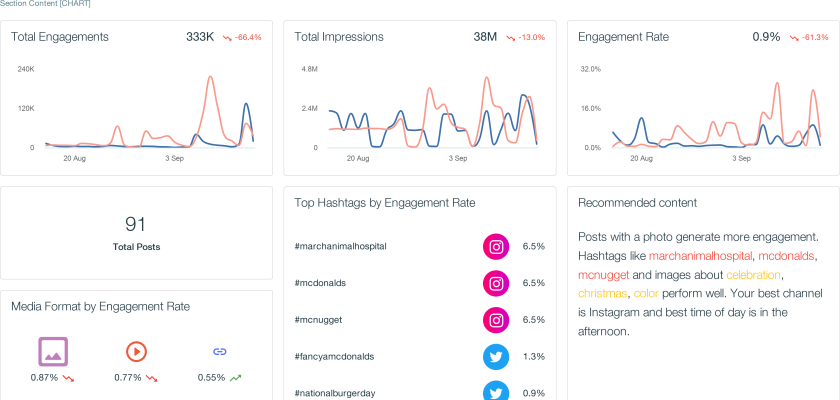Screen dimensions: 840x400
Task: Click the Twitter icon beside #nationalburgerday
Action: click(x=497, y=392)
